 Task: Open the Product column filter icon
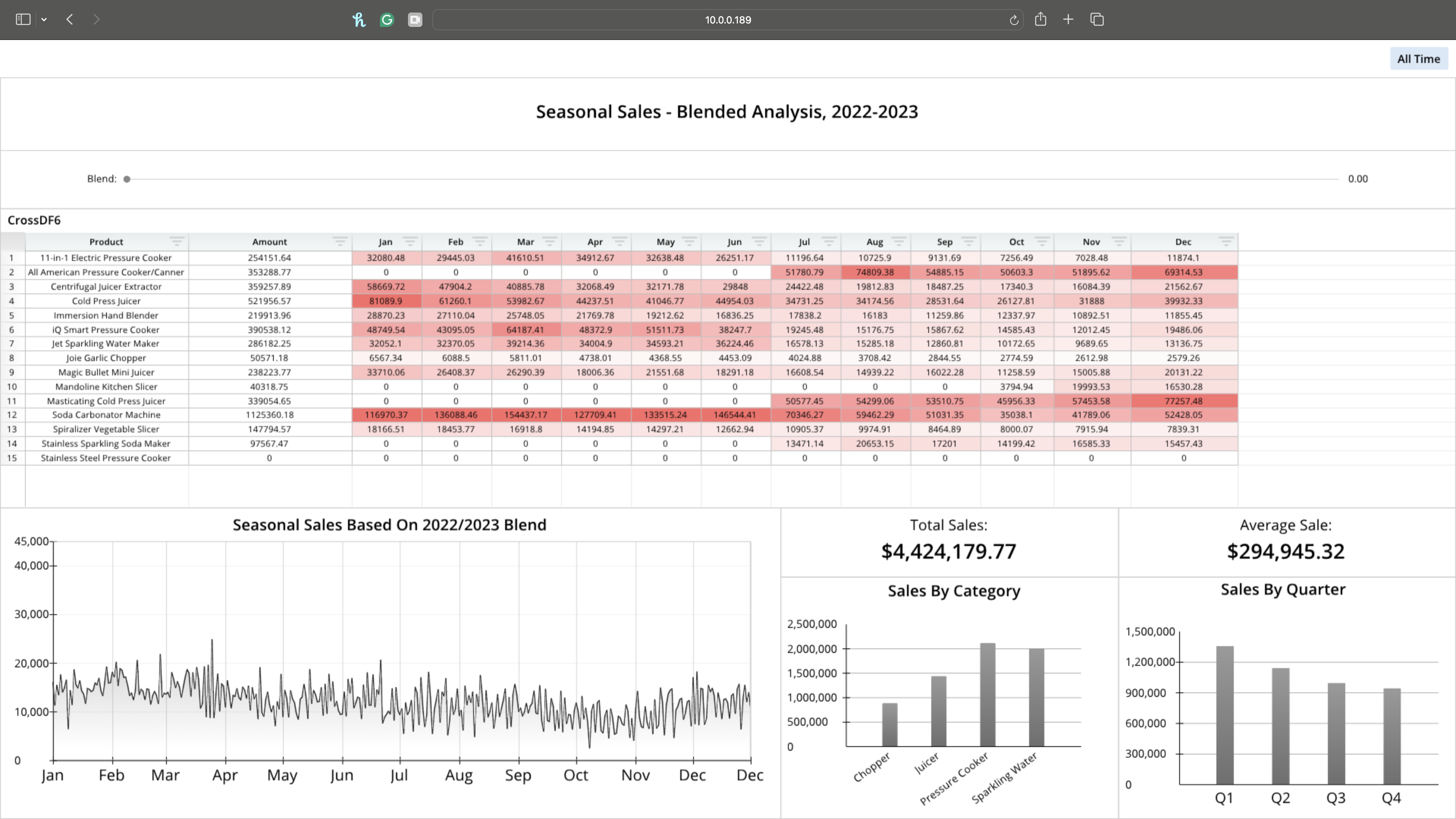coord(177,242)
